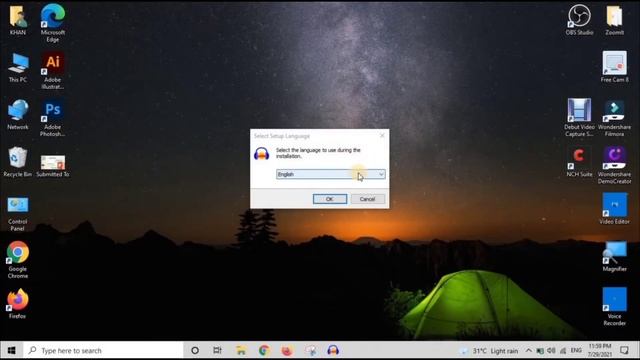
Task: Launch Google Chrome from the desktop
Action: point(18,260)
